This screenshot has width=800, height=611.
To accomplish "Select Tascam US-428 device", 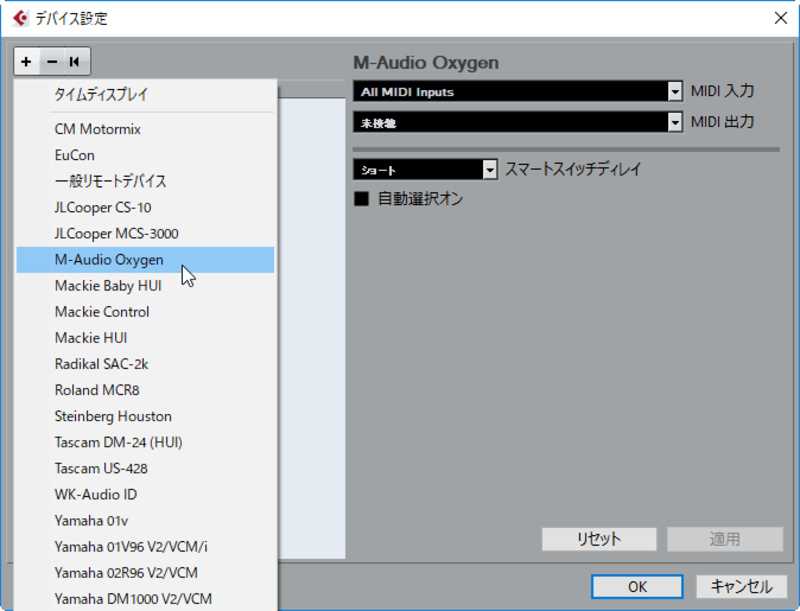I will (x=145, y=468).
